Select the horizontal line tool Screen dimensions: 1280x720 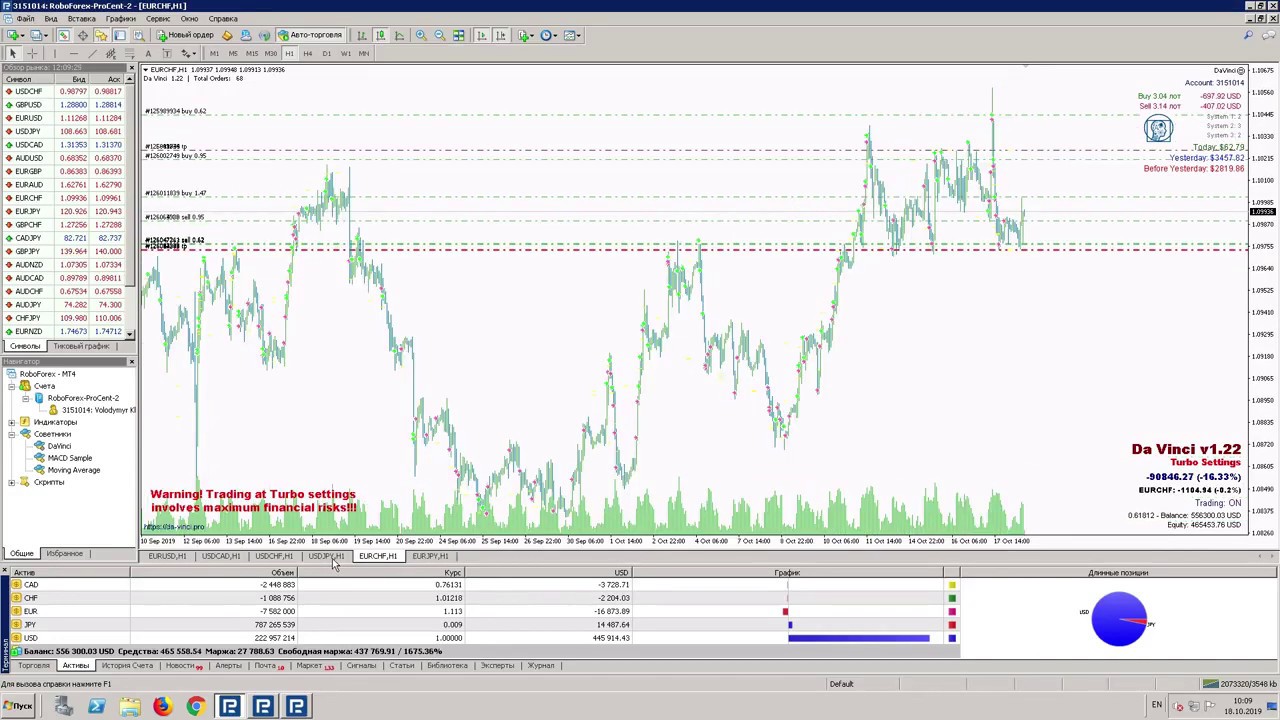click(73, 53)
